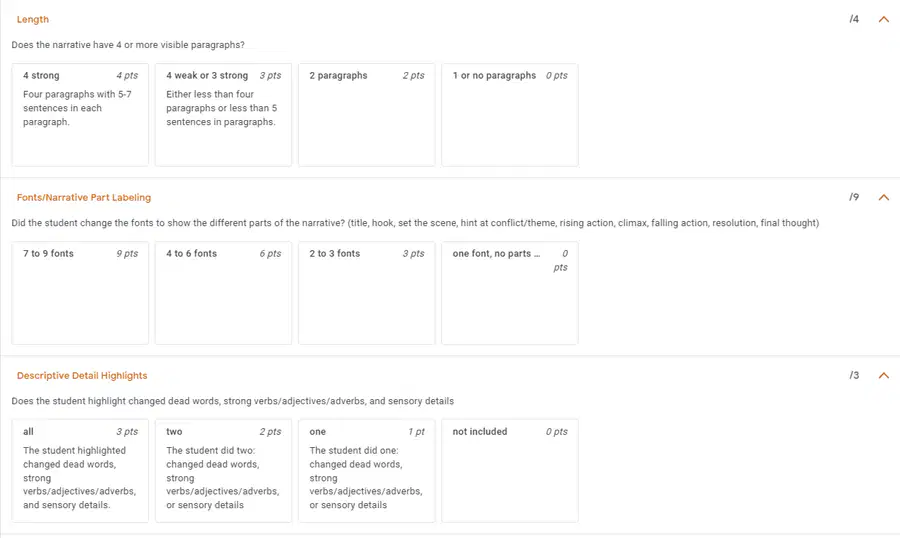Click the /4 score field for Length
This screenshot has width=900, height=538.
tap(854, 20)
